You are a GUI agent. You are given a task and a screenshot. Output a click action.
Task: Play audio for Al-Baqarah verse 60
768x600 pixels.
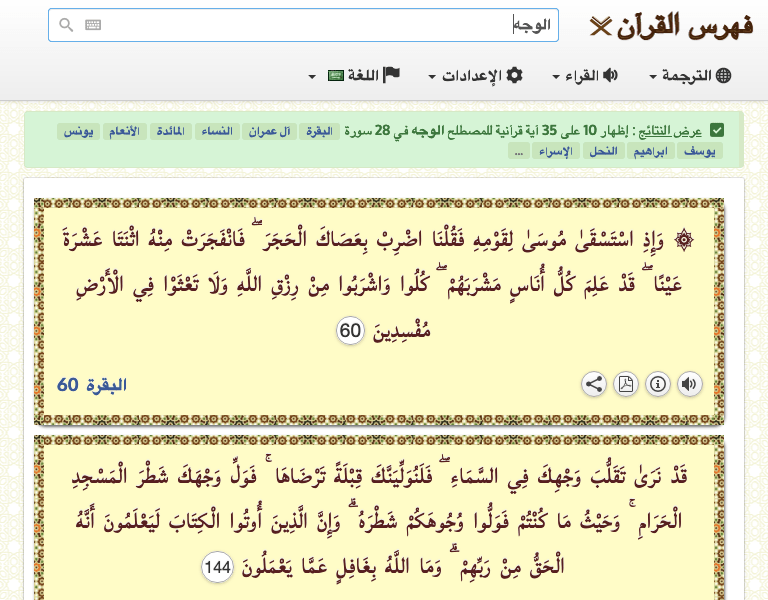tap(690, 384)
